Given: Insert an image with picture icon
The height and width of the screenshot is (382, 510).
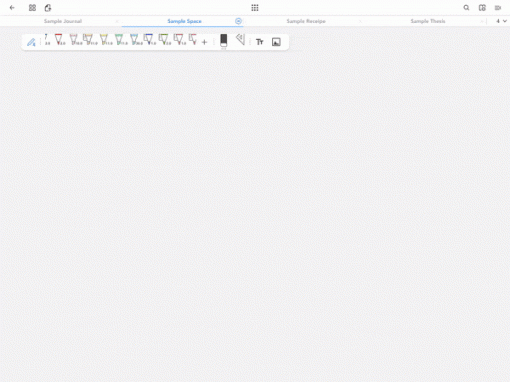Looking at the screenshot, I should point(276,42).
